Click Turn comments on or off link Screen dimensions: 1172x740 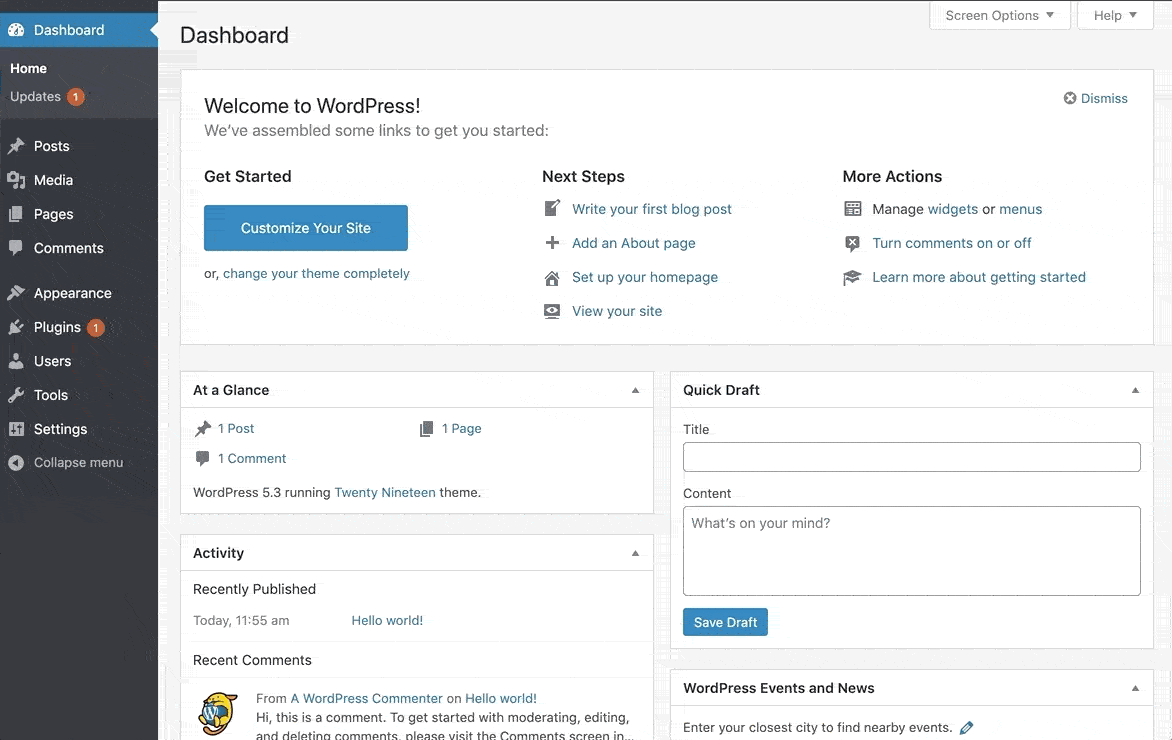pyautogui.click(x=952, y=243)
